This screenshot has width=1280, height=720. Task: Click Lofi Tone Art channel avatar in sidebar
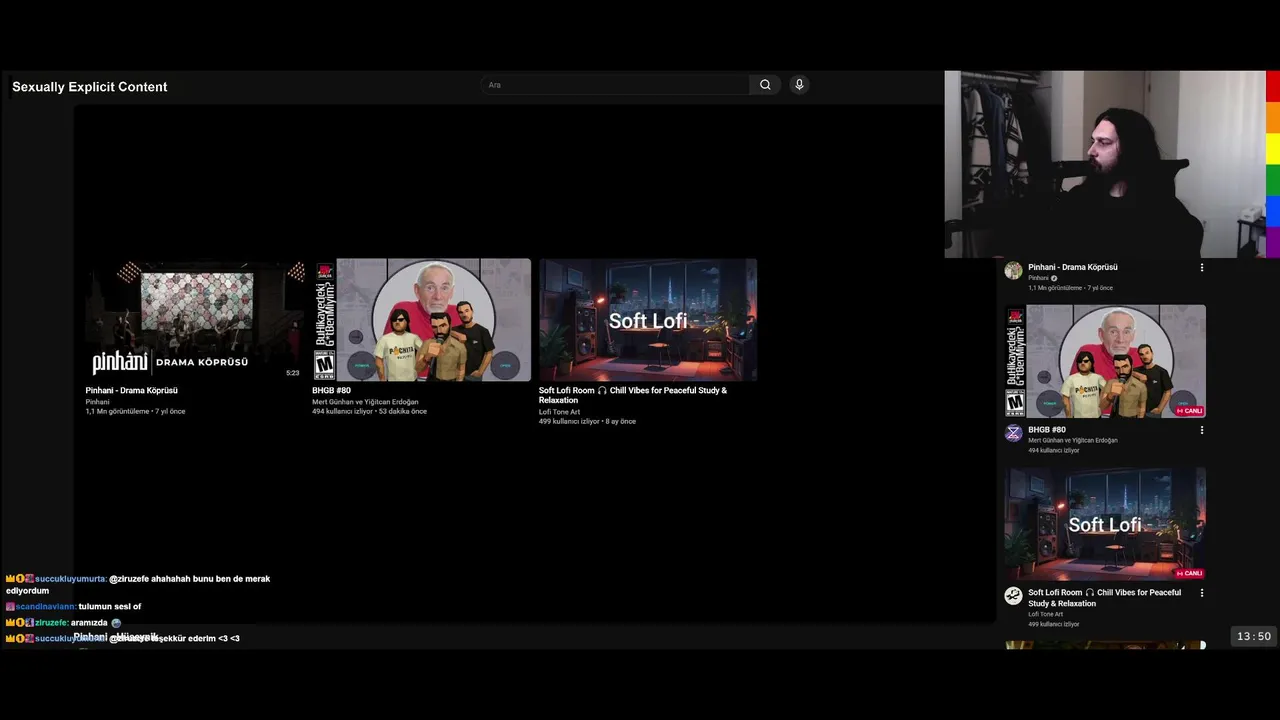coord(1013,596)
